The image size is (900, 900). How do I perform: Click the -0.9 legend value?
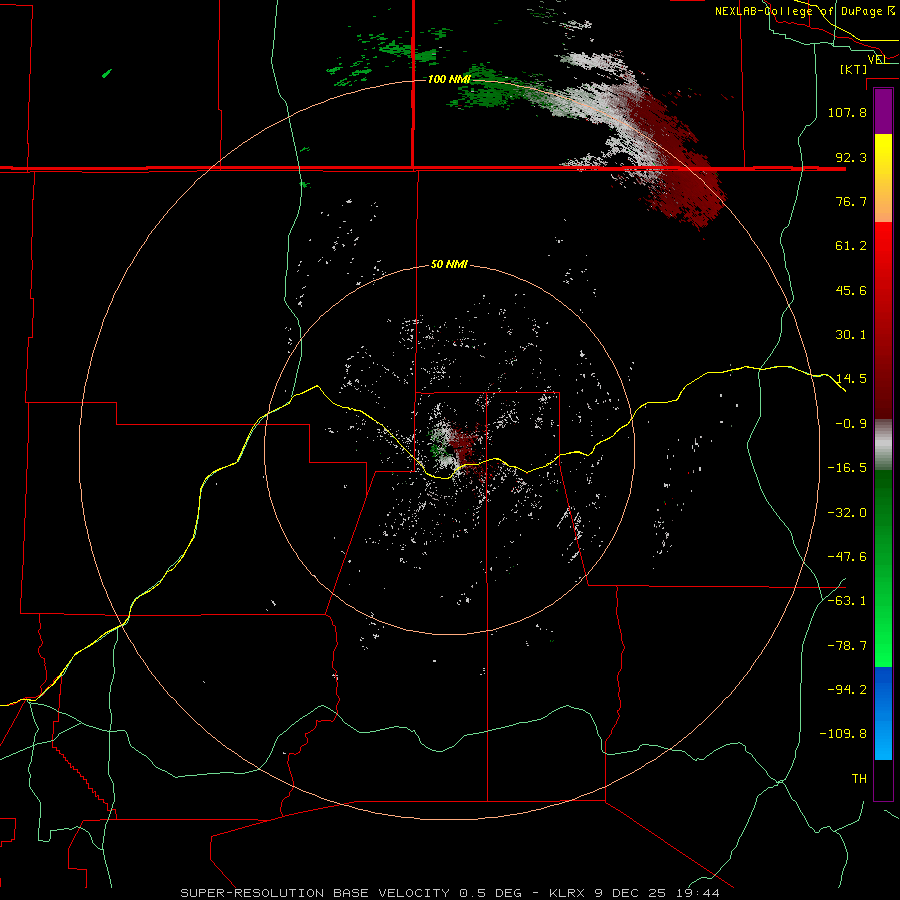click(851, 424)
